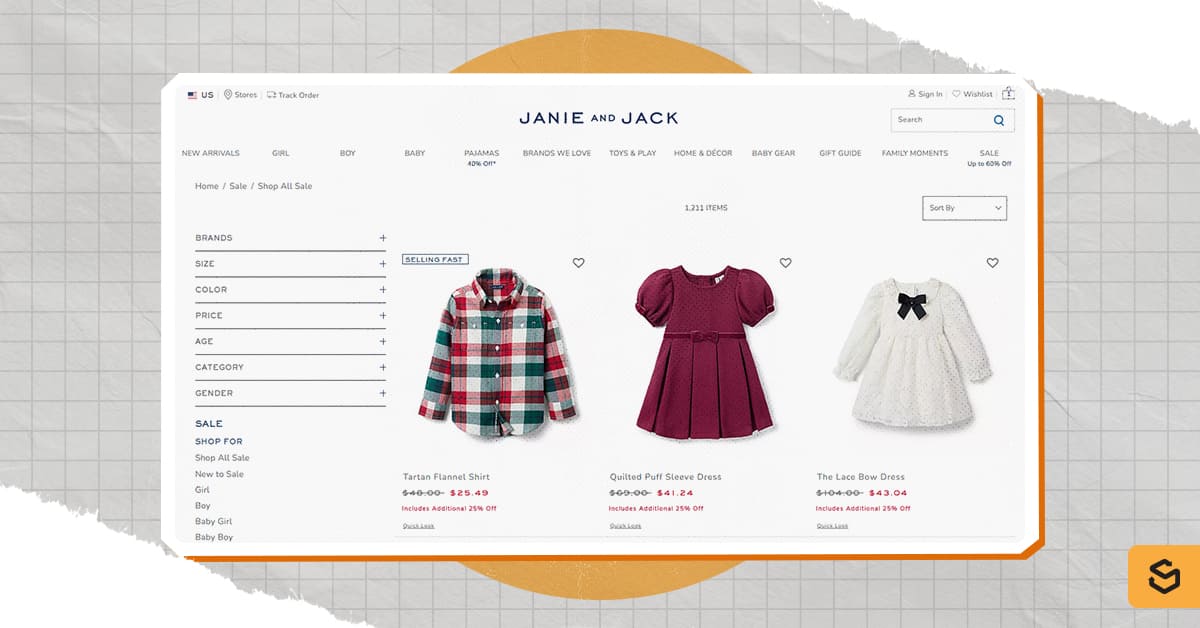Click the 1,211 Items count
Image resolution: width=1200 pixels, height=628 pixels.
pos(706,208)
